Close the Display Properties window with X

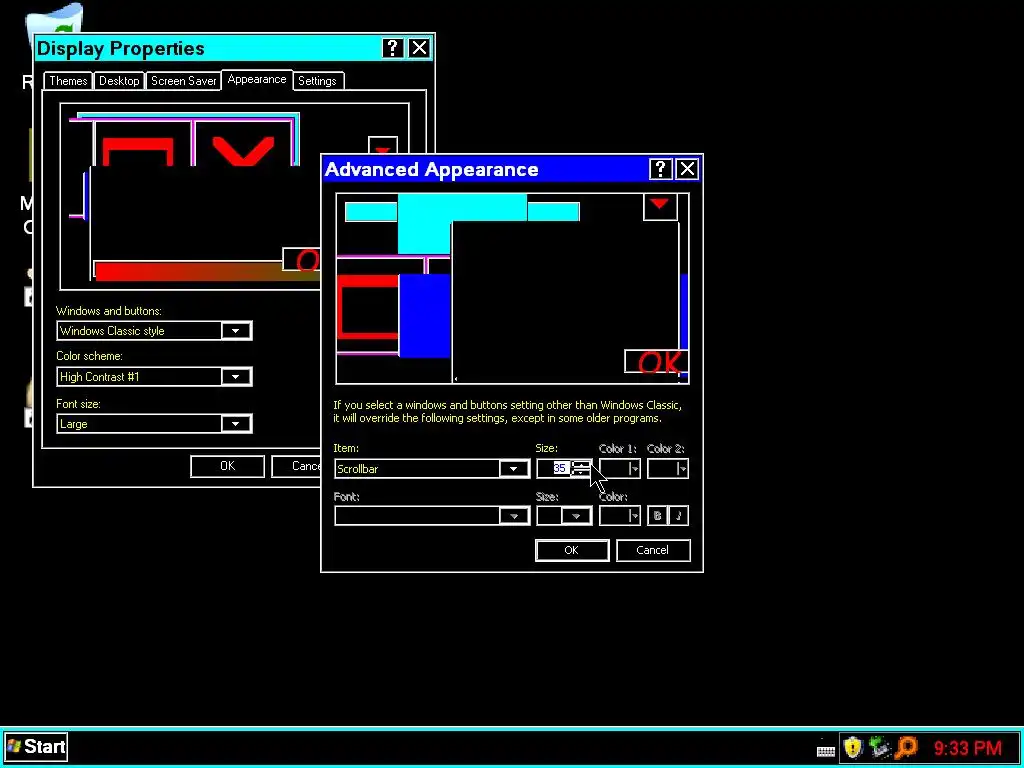419,48
